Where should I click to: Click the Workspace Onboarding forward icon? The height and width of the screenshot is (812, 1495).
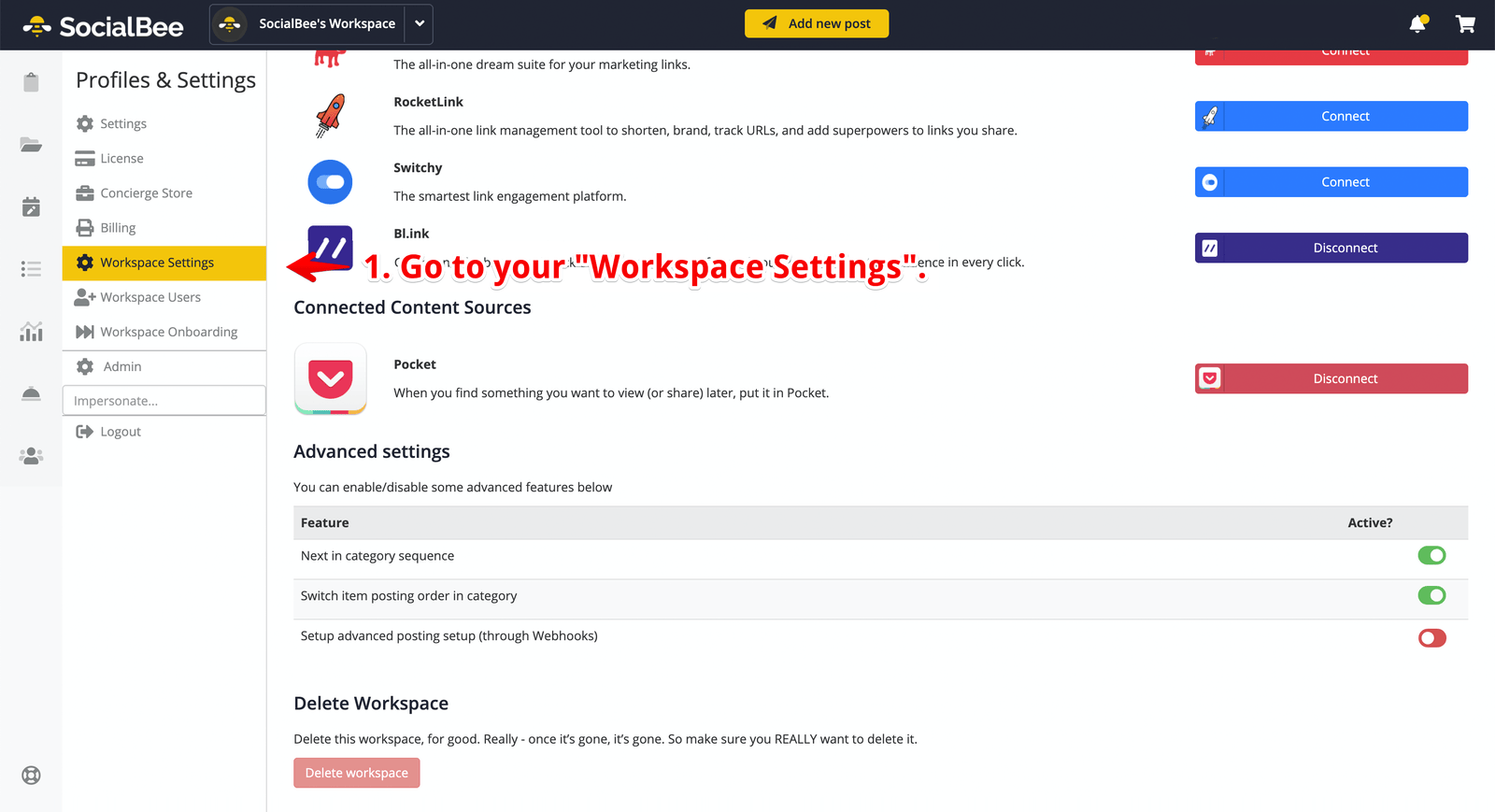[x=85, y=332]
